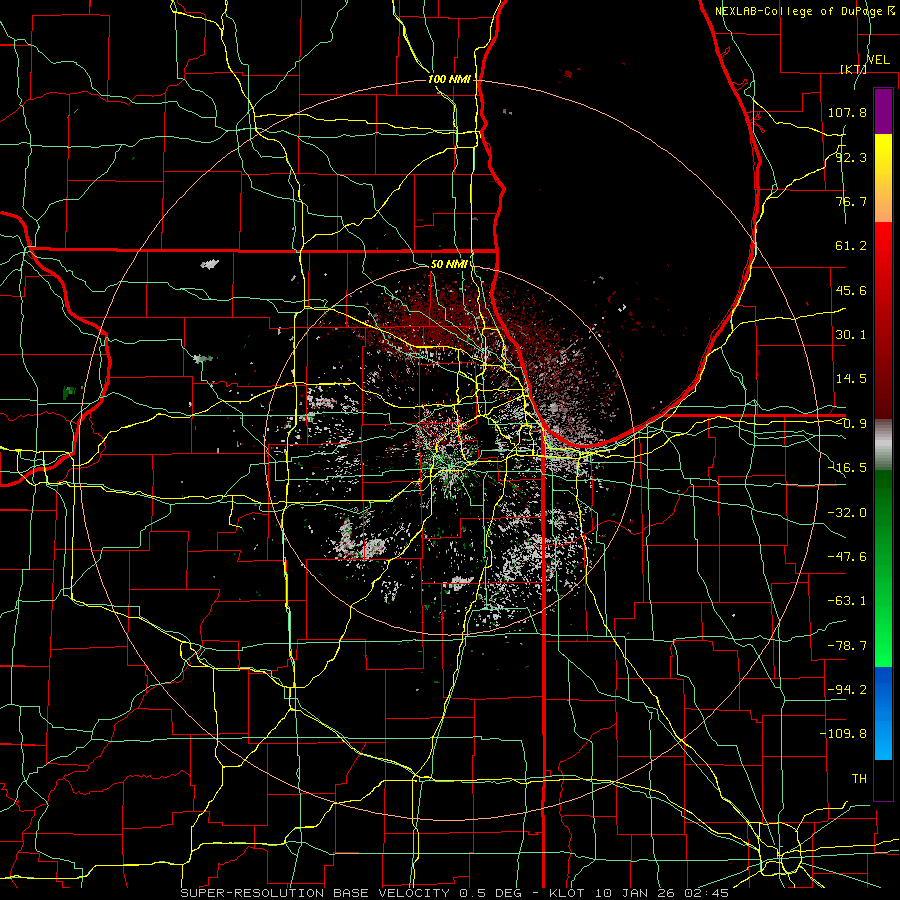Click the -16.5 scale value
The image size is (900, 900).
click(847, 468)
